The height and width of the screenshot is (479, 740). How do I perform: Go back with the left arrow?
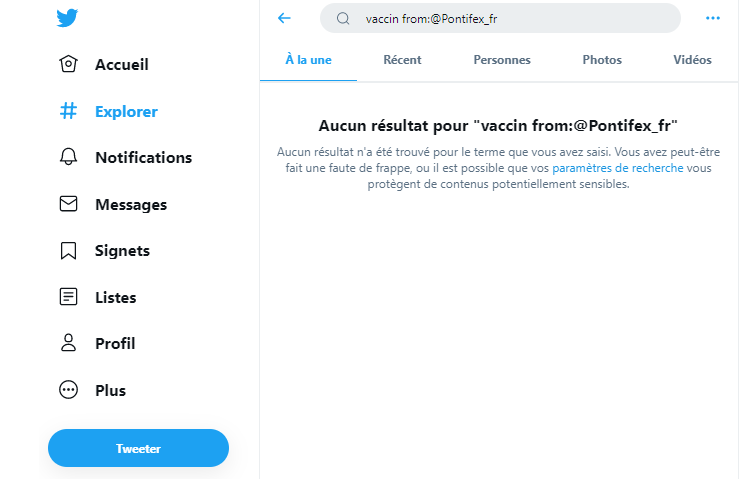(284, 18)
